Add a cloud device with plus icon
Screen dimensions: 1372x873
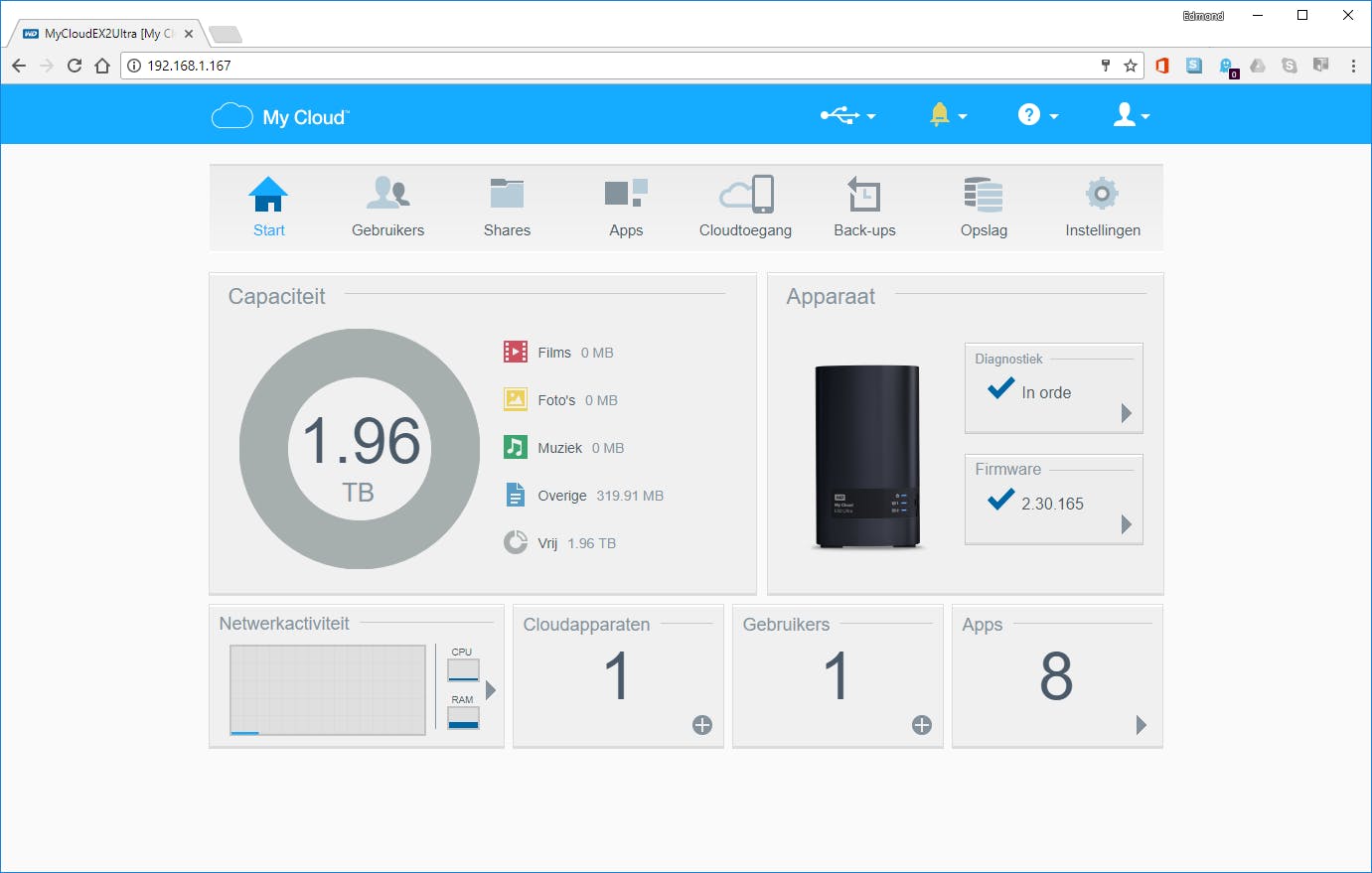[702, 725]
